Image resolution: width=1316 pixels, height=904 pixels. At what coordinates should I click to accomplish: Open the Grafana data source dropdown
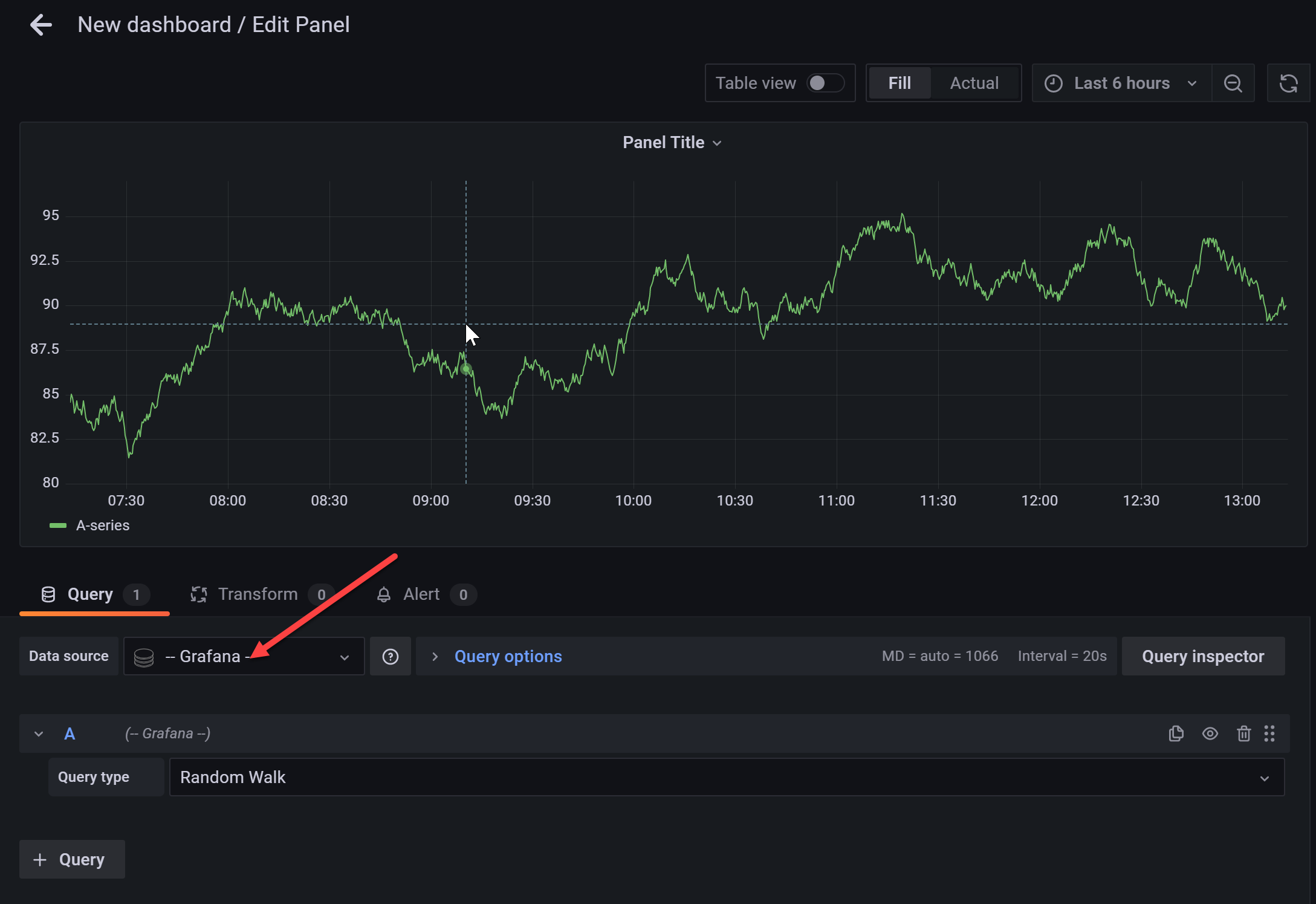pyautogui.click(x=244, y=656)
